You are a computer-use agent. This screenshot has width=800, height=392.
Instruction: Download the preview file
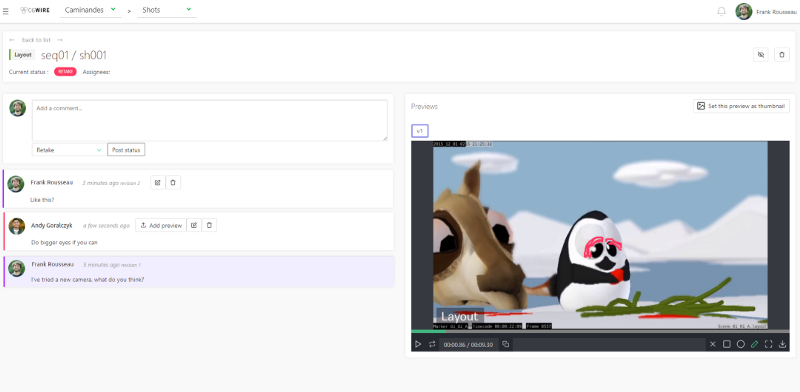(783, 345)
